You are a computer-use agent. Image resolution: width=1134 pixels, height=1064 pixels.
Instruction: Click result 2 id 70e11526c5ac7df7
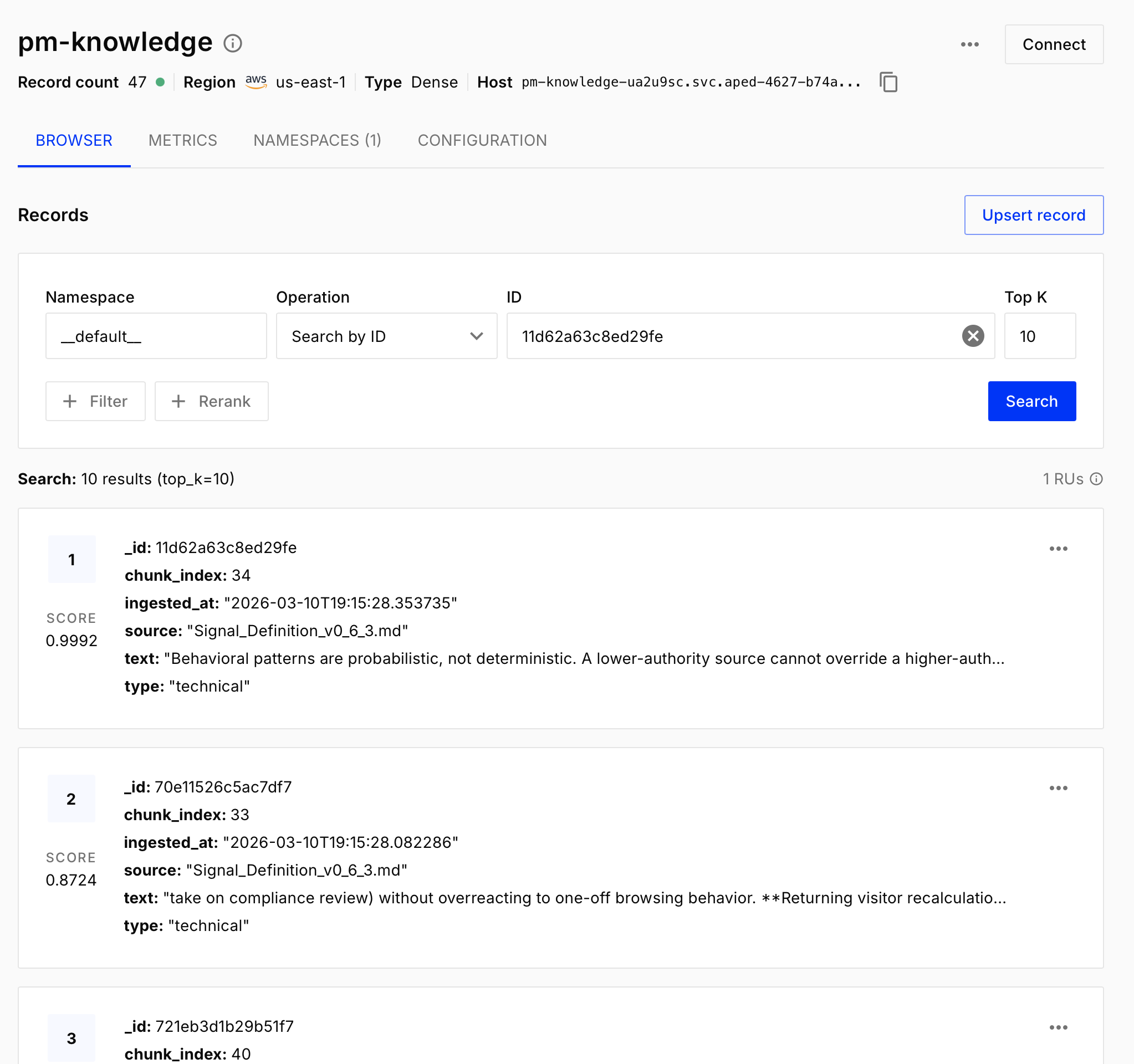pos(223,787)
